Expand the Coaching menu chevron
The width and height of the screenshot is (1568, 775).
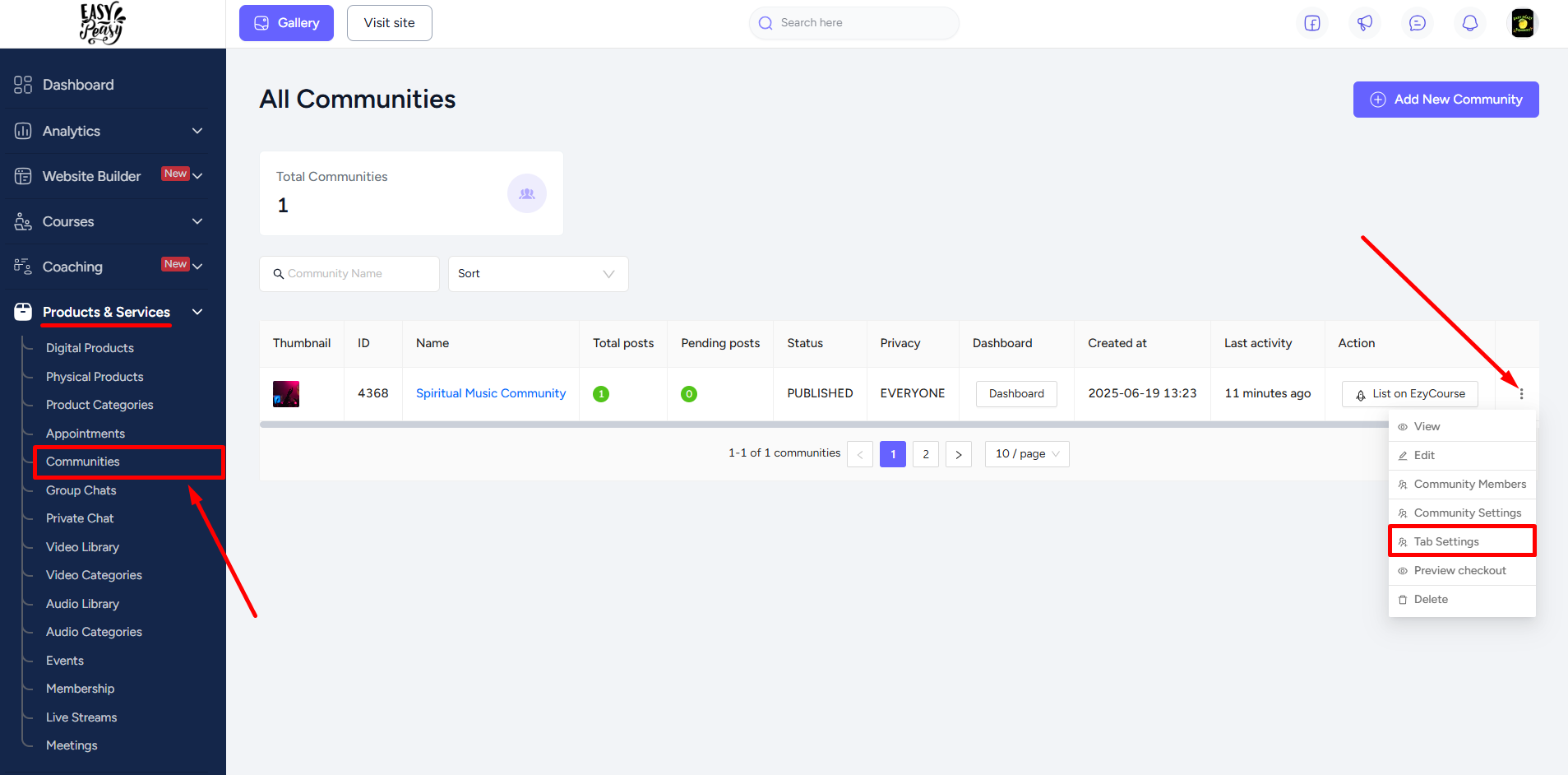coord(197,267)
